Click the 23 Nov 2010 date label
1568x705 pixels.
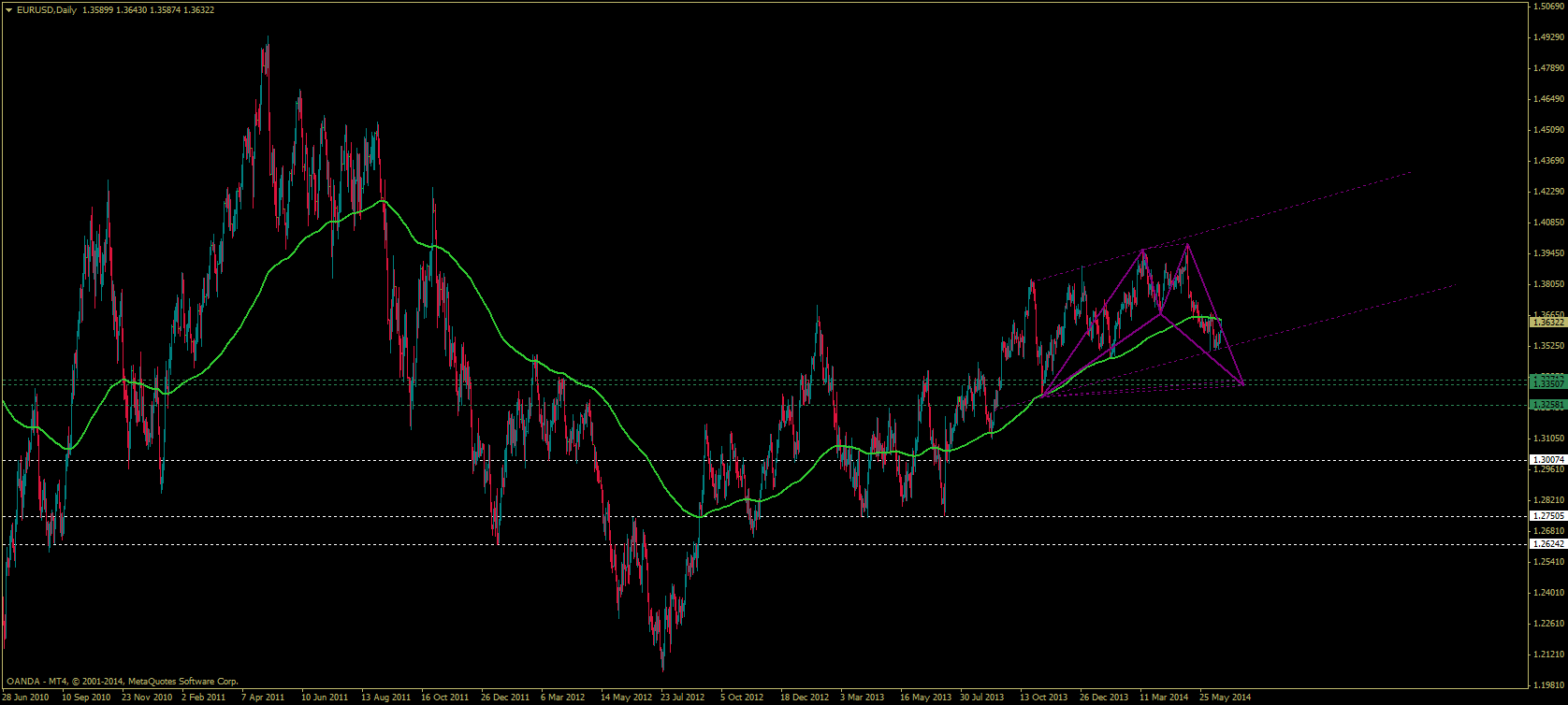click(147, 698)
